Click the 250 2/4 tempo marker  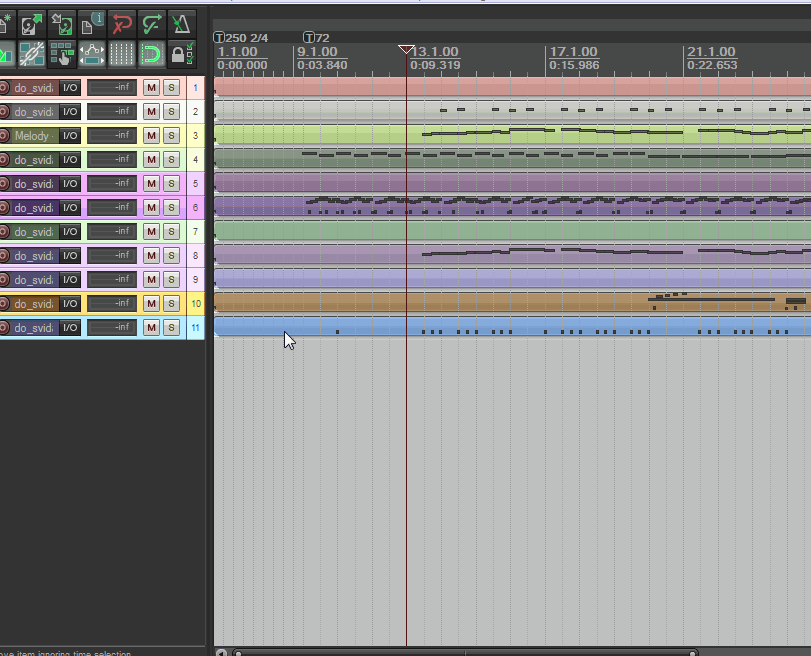241,38
